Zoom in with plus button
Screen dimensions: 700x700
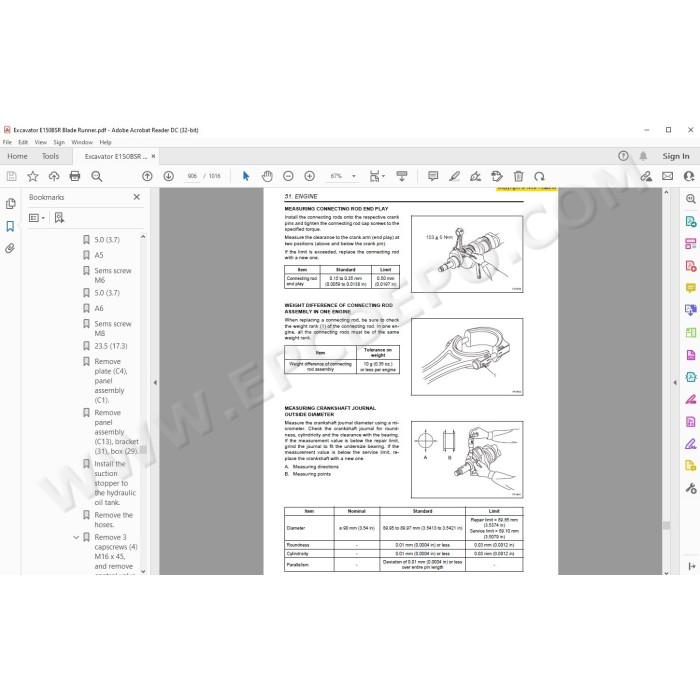pos(309,176)
